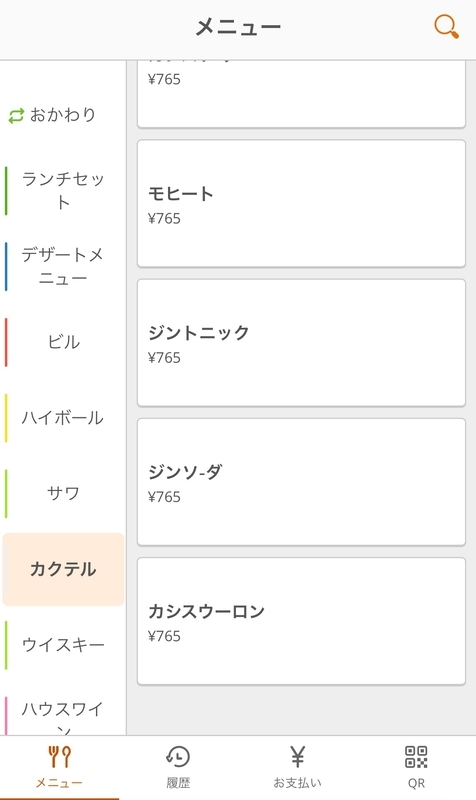Select the ハイボール category
The width and height of the screenshot is (476, 800).
click(x=63, y=418)
